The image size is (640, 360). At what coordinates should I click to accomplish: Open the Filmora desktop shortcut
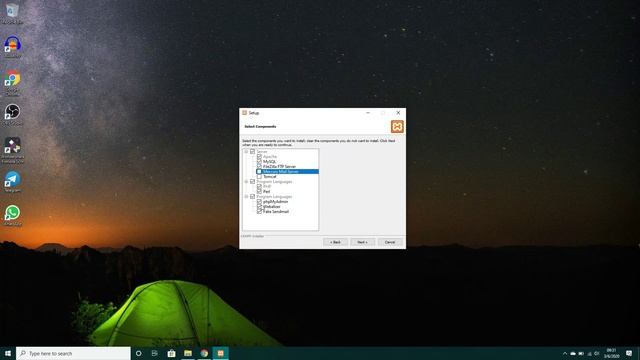coord(12,149)
